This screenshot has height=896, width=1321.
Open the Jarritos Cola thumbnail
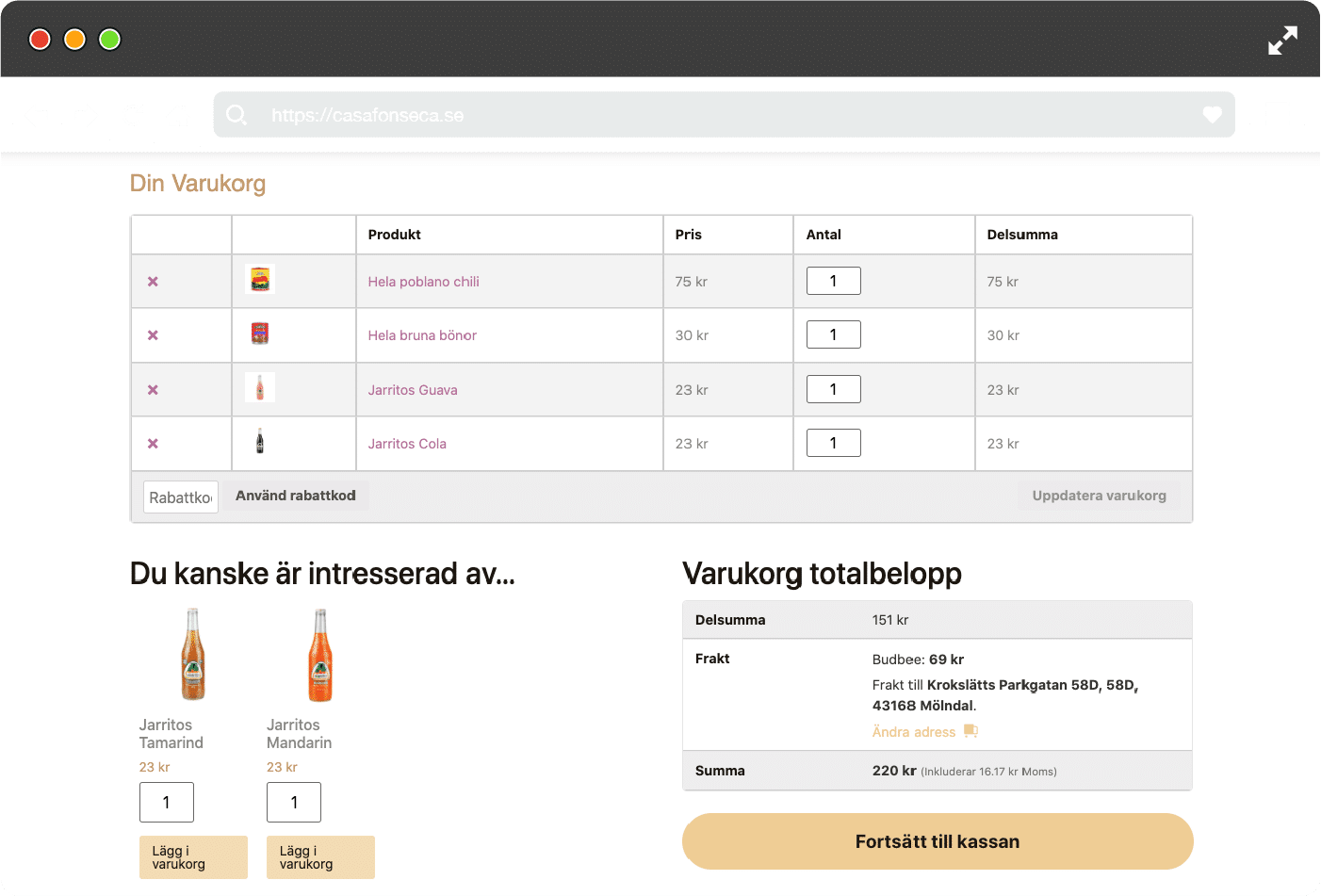tap(260, 441)
